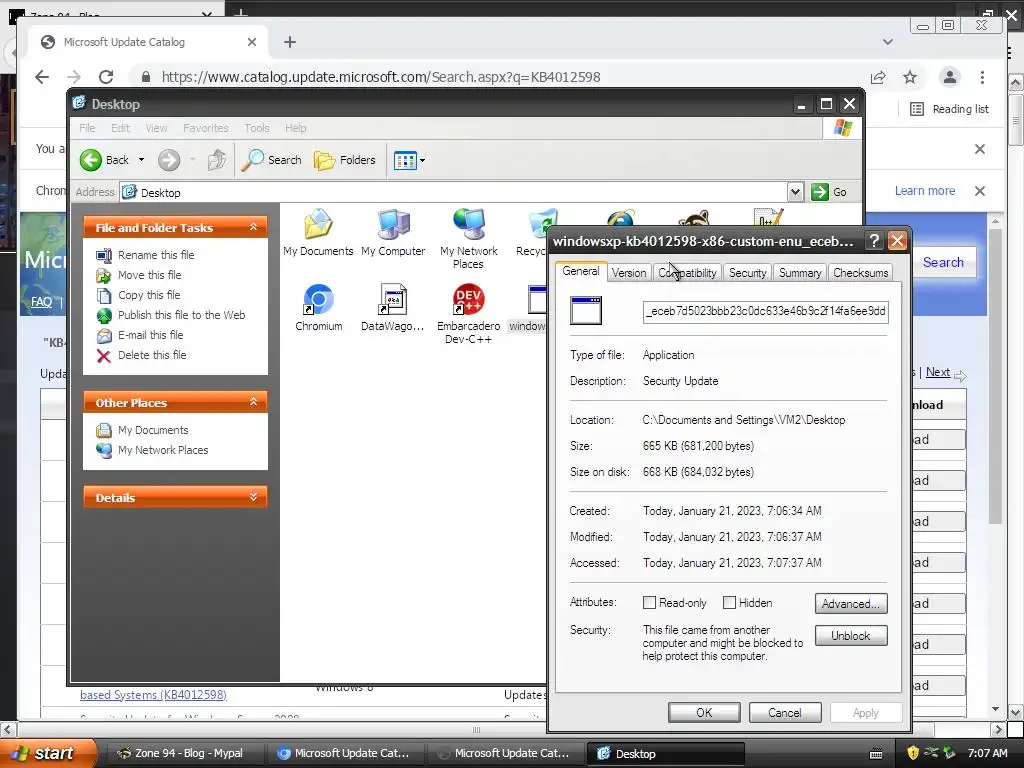Collapse the File and Folder Tasks panel
1024x768 pixels.
tap(253, 227)
